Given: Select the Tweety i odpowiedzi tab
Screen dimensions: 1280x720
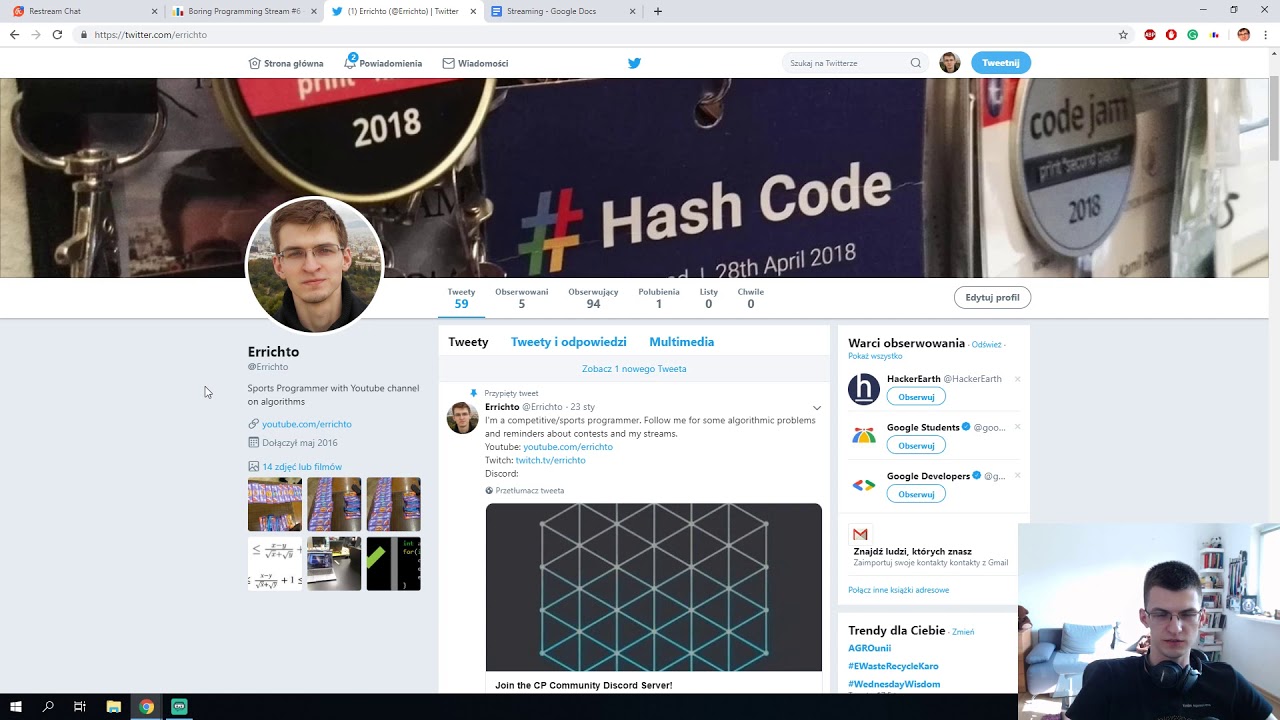Looking at the screenshot, I should (568, 342).
